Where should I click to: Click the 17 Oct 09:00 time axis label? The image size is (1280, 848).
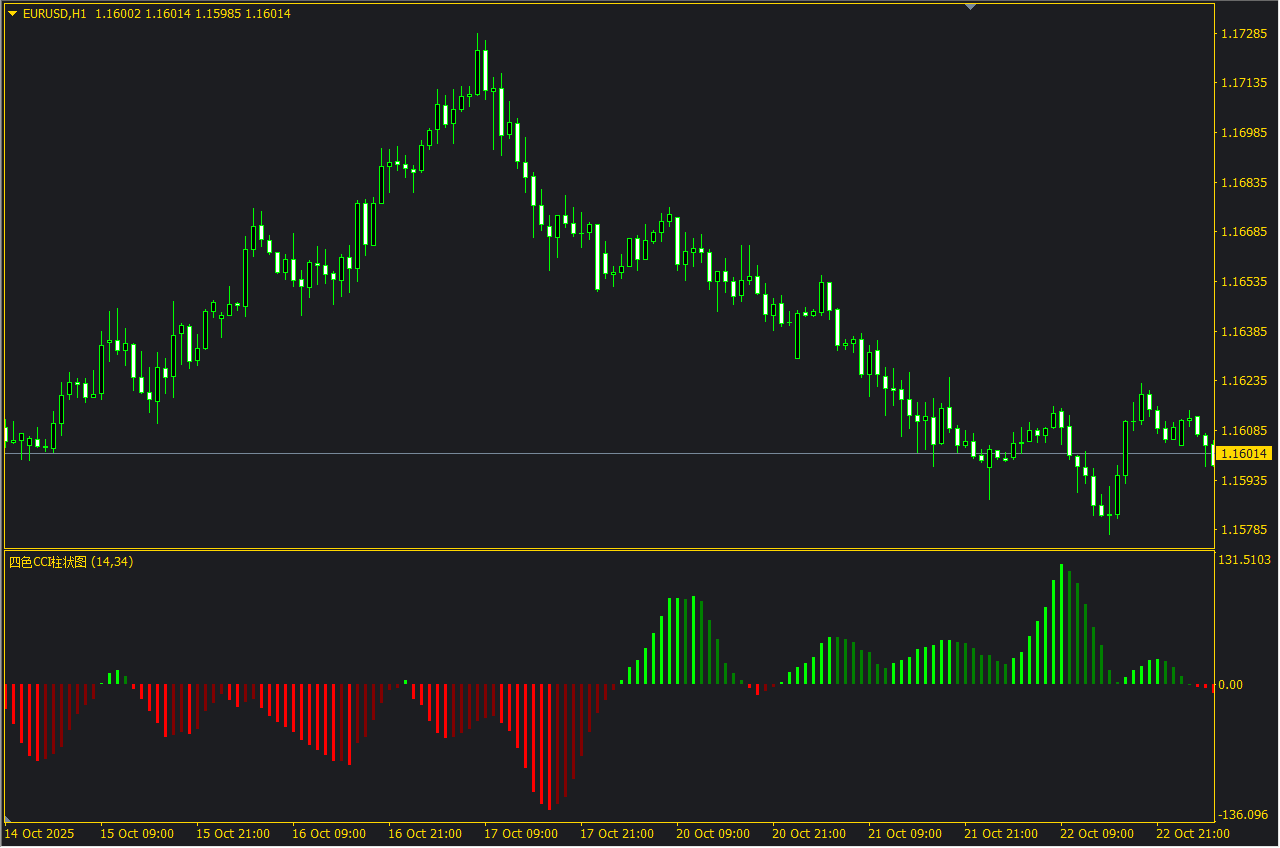(x=521, y=833)
